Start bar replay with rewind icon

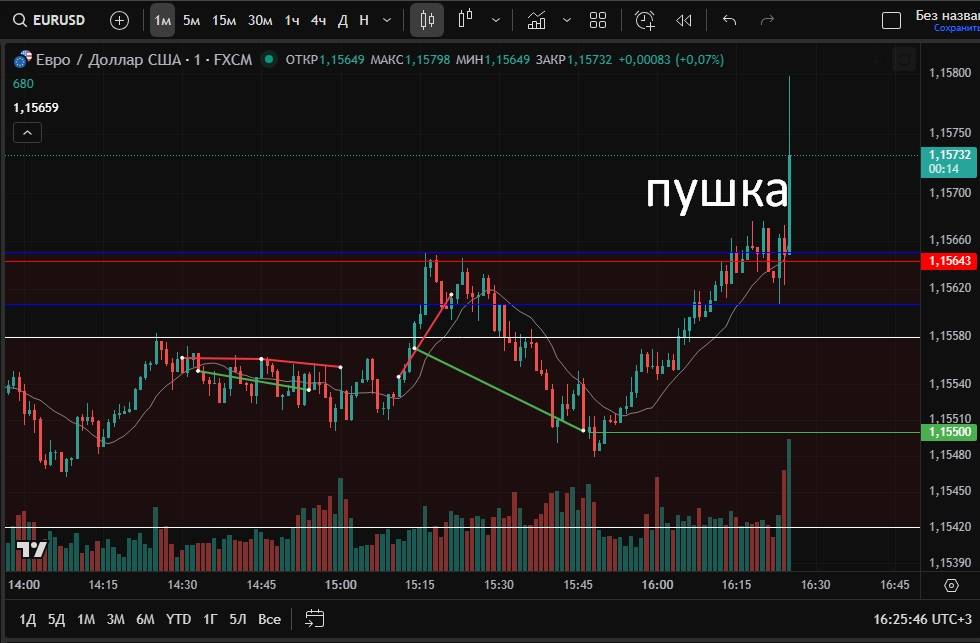coord(684,20)
